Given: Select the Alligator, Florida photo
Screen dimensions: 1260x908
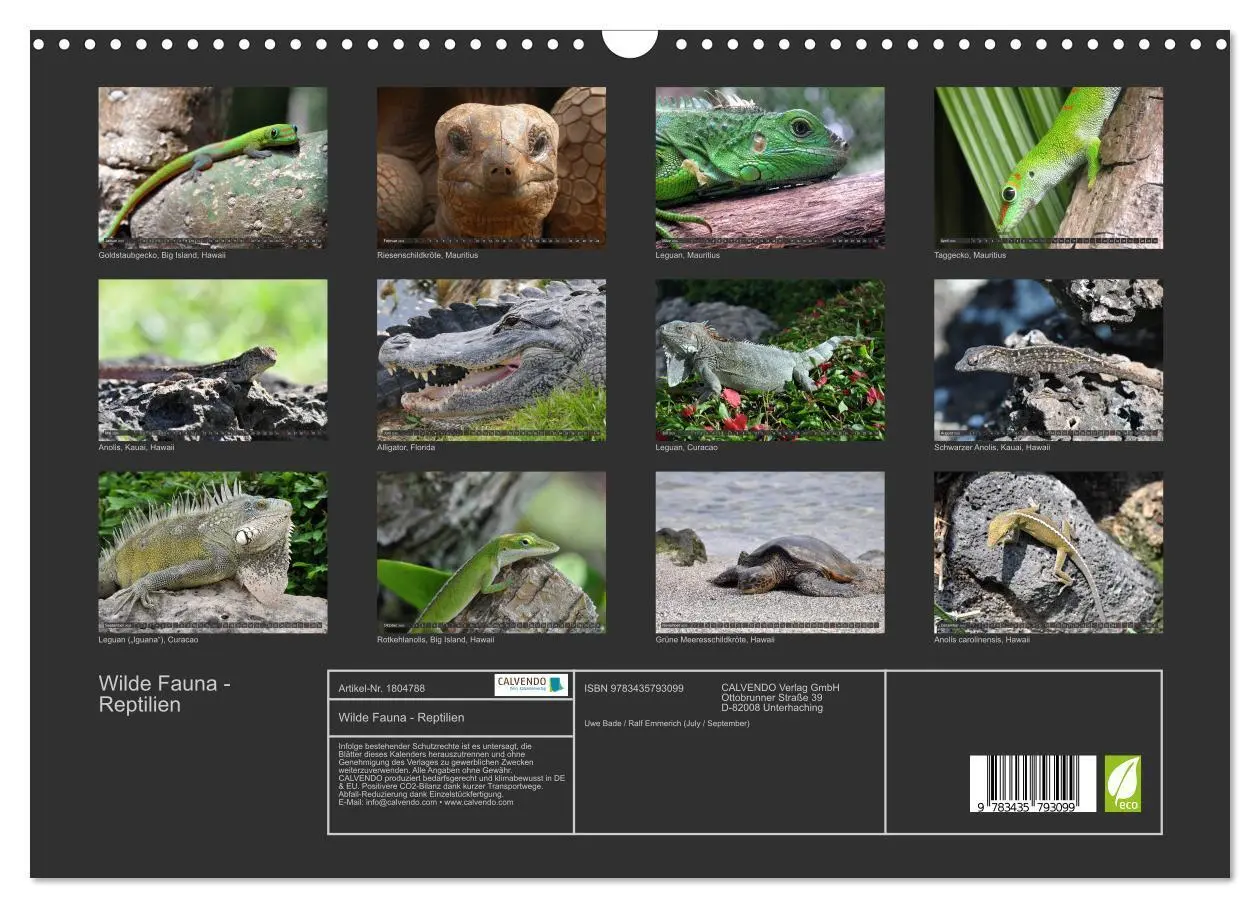Looking at the screenshot, I should point(491,360).
